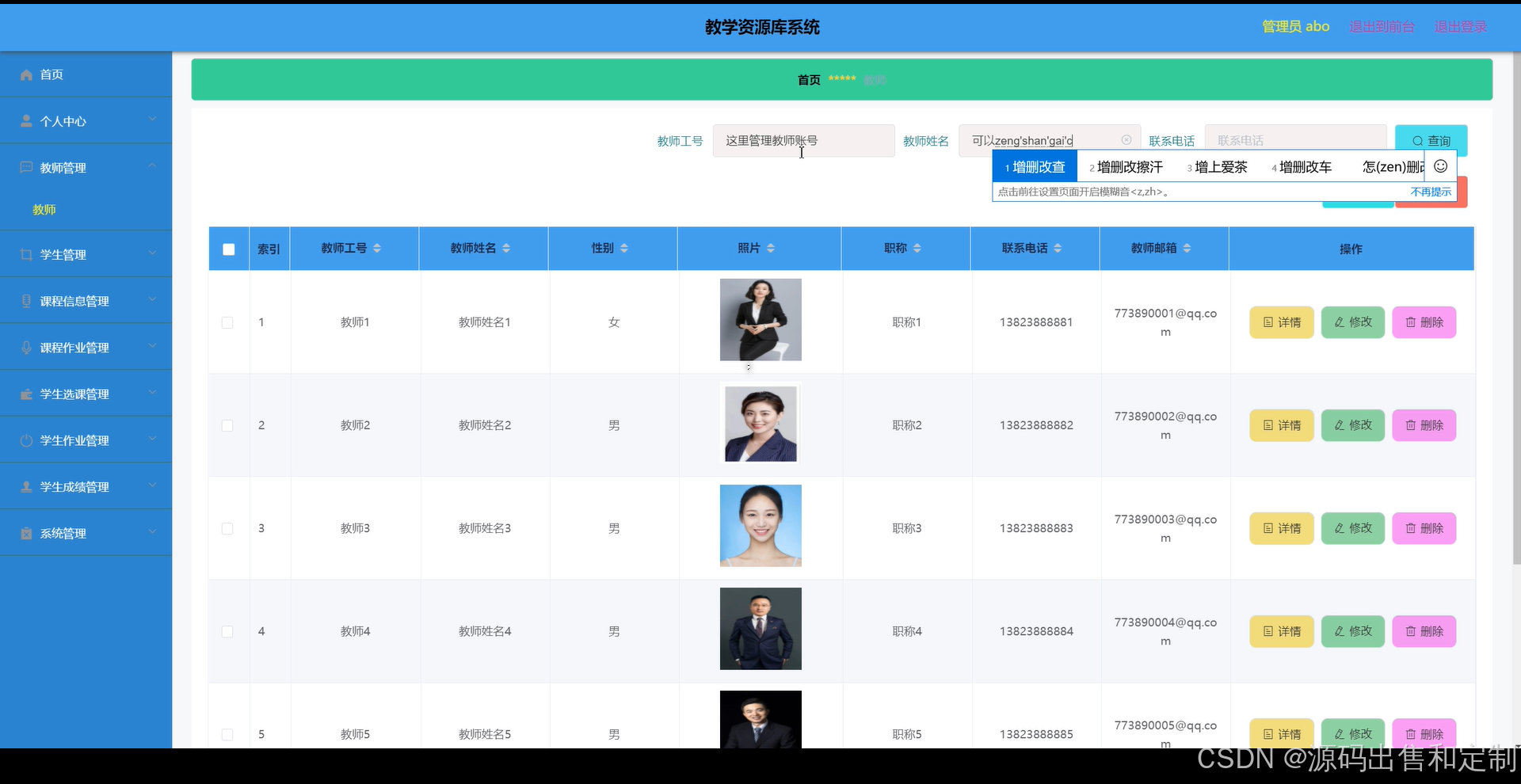The width and height of the screenshot is (1521, 784).
Task: Check the checkbox for row 教师1
Action: [x=227, y=322]
